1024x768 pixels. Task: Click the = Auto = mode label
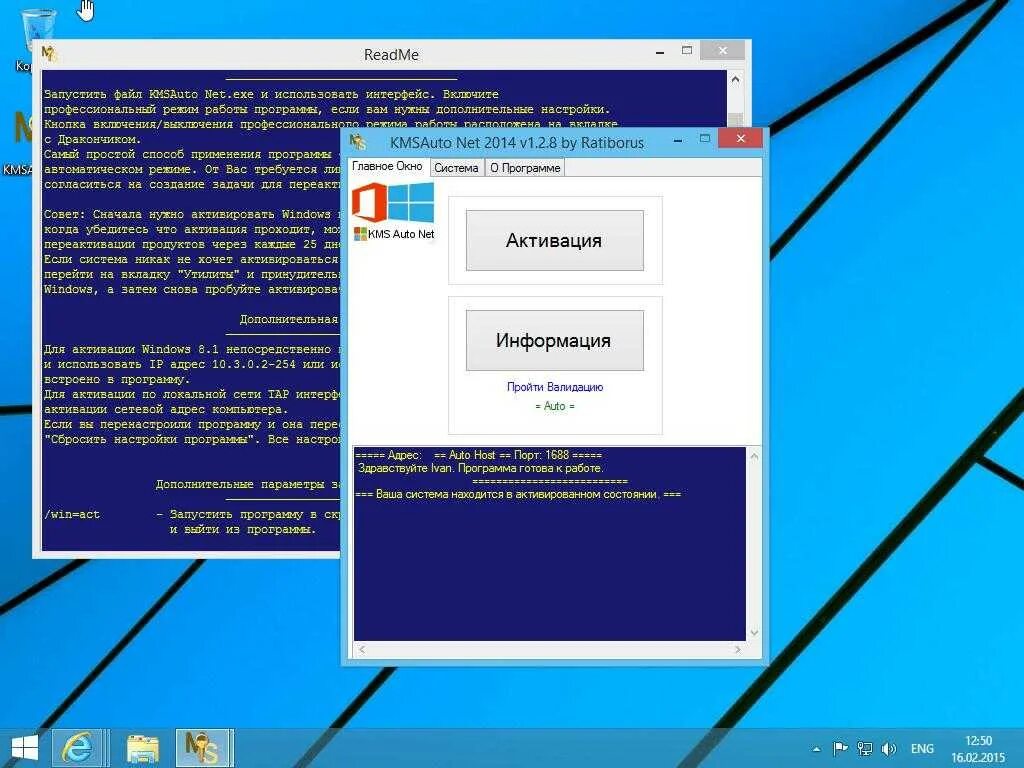pyautogui.click(x=555, y=406)
